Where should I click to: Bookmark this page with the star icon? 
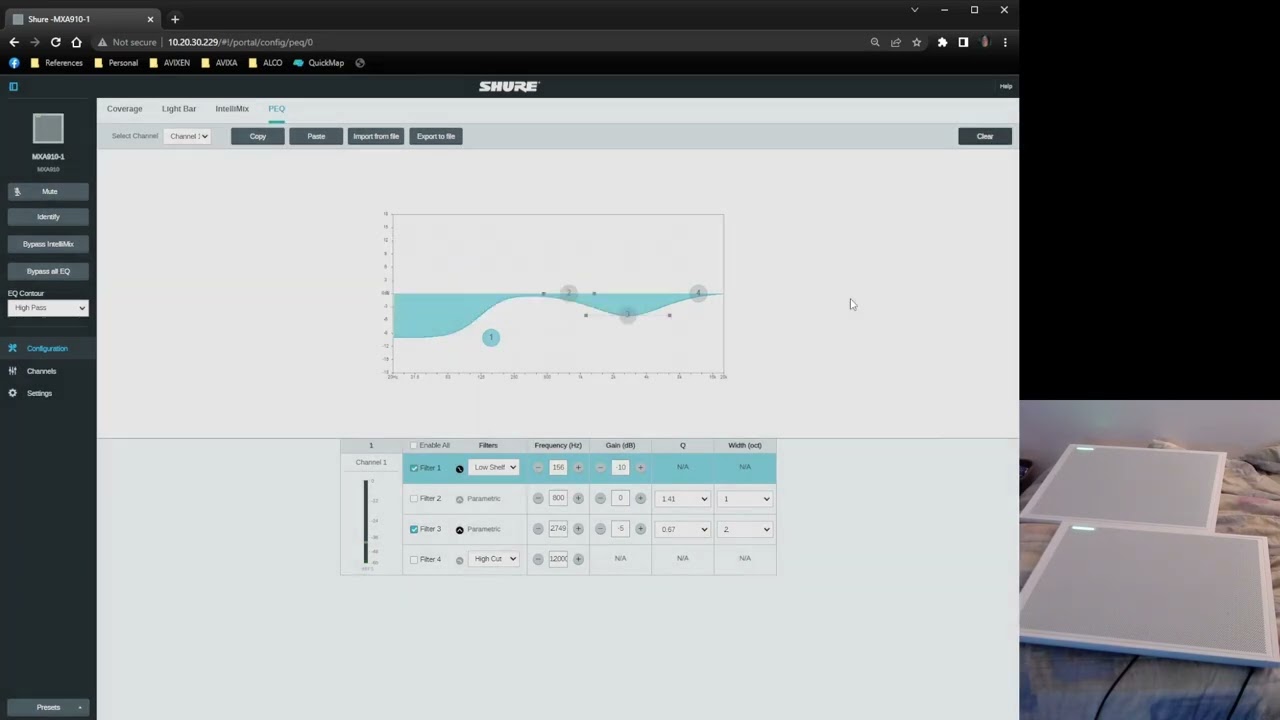point(916,42)
